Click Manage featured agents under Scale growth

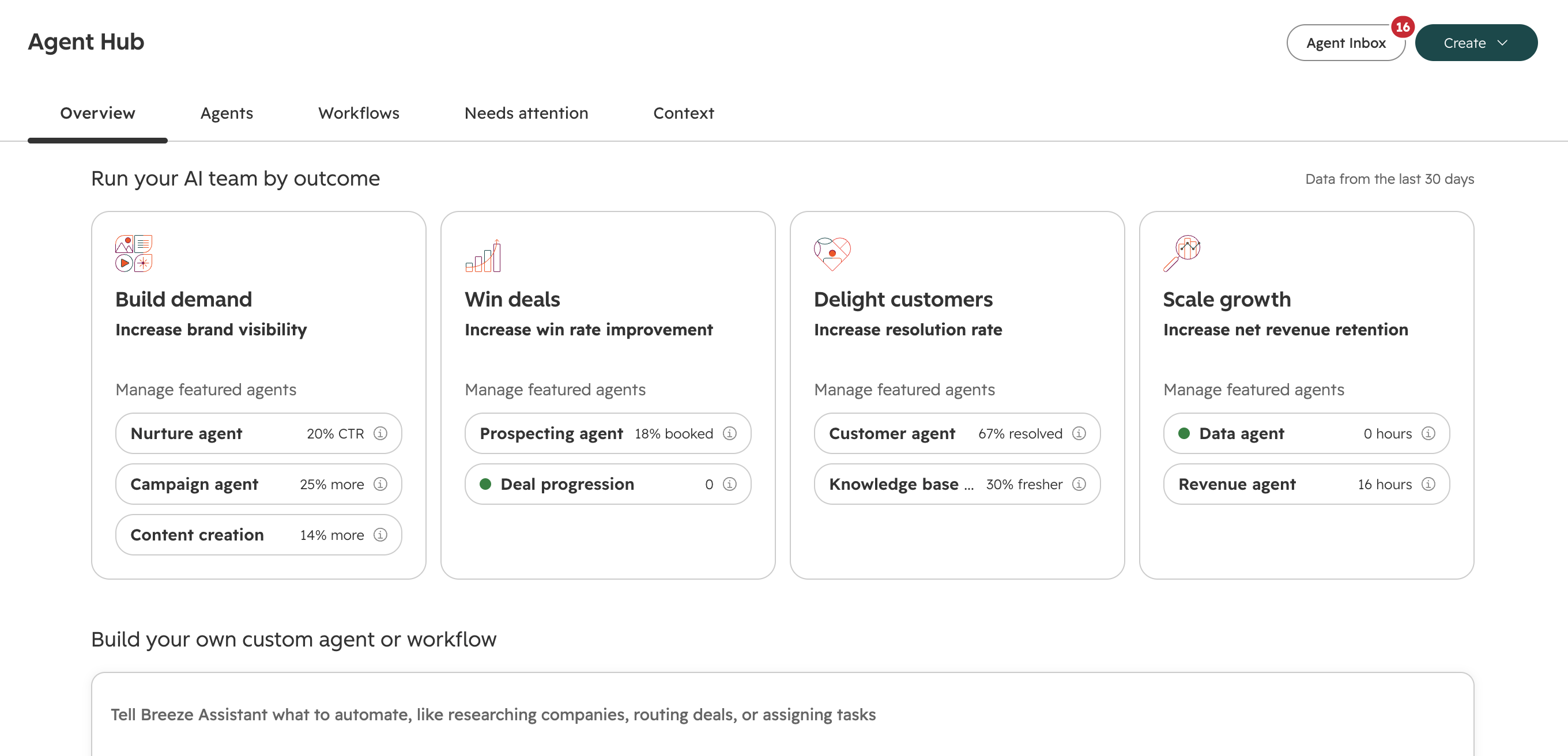(x=1254, y=390)
